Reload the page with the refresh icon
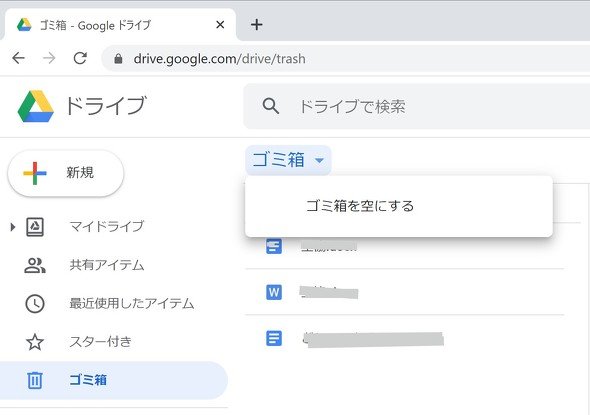Image resolution: width=590 pixels, height=415 pixels. [x=80, y=58]
